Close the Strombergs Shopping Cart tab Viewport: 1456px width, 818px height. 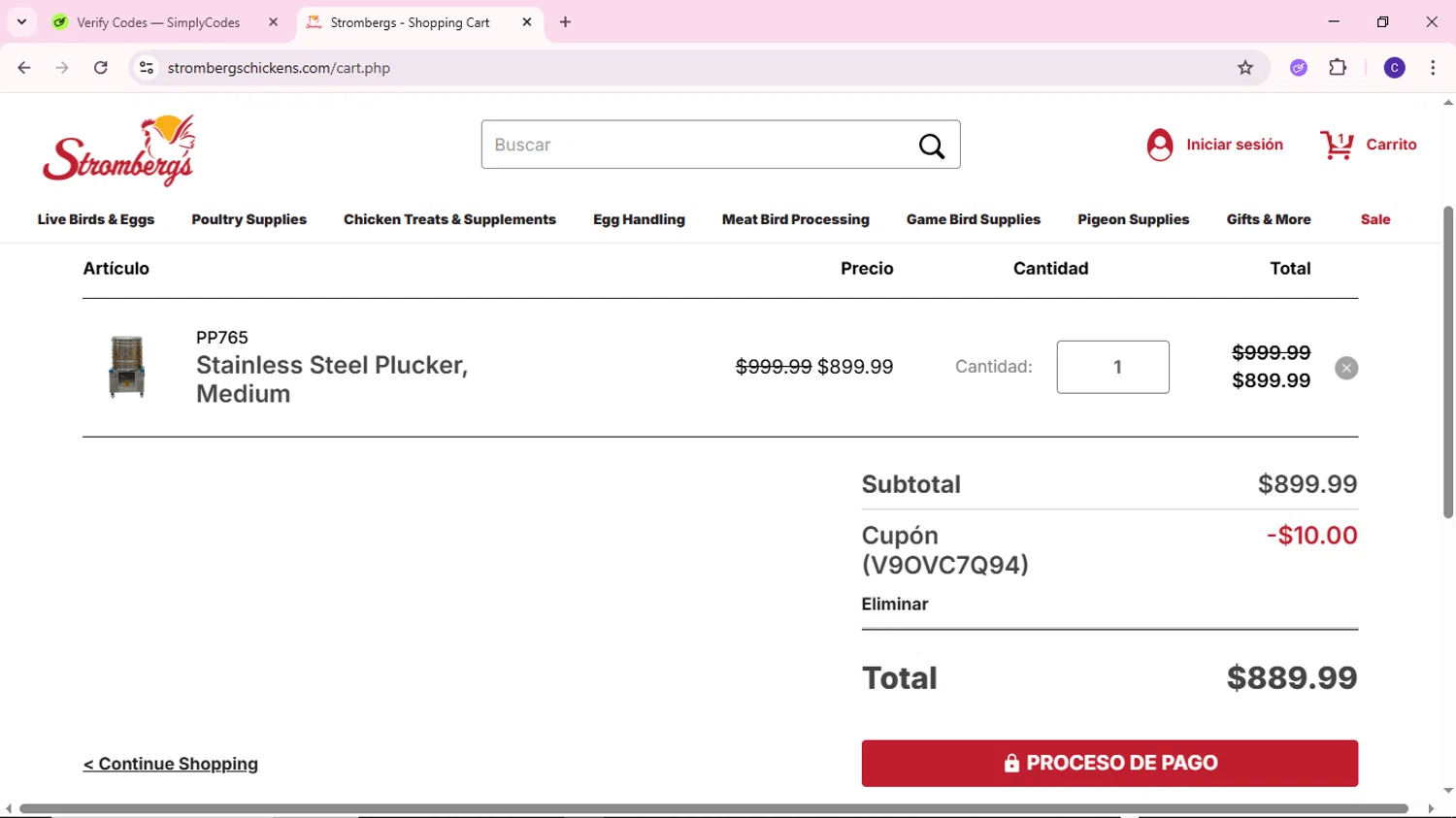point(527,22)
